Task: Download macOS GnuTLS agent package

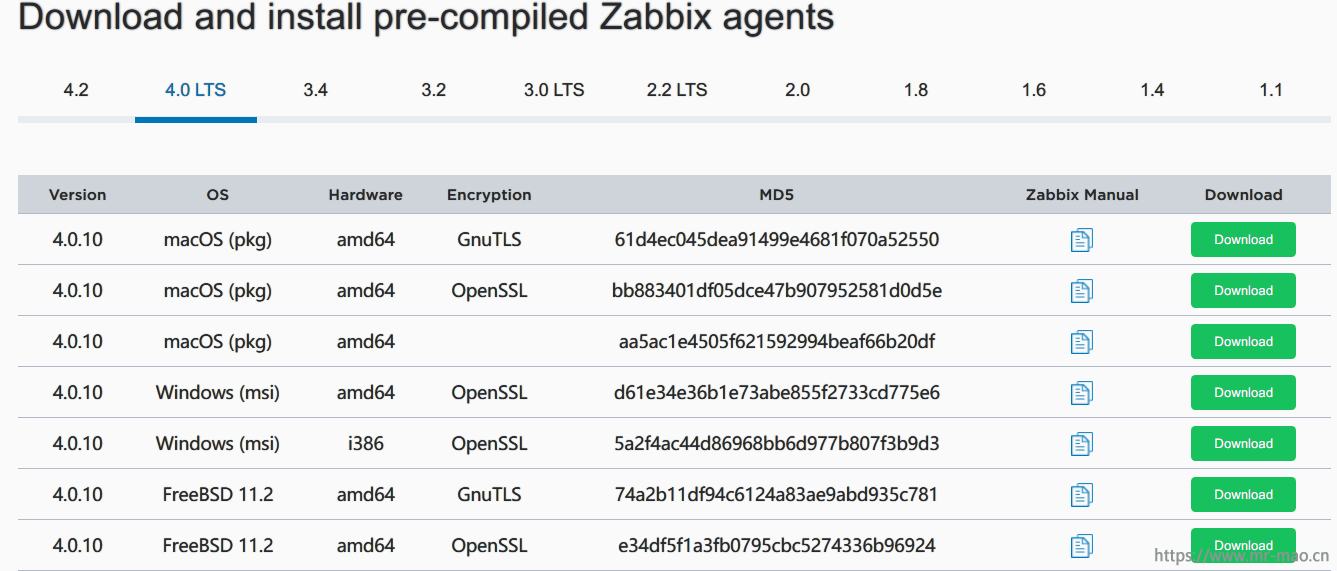Action: pyautogui.click(x=1243, y=240)
